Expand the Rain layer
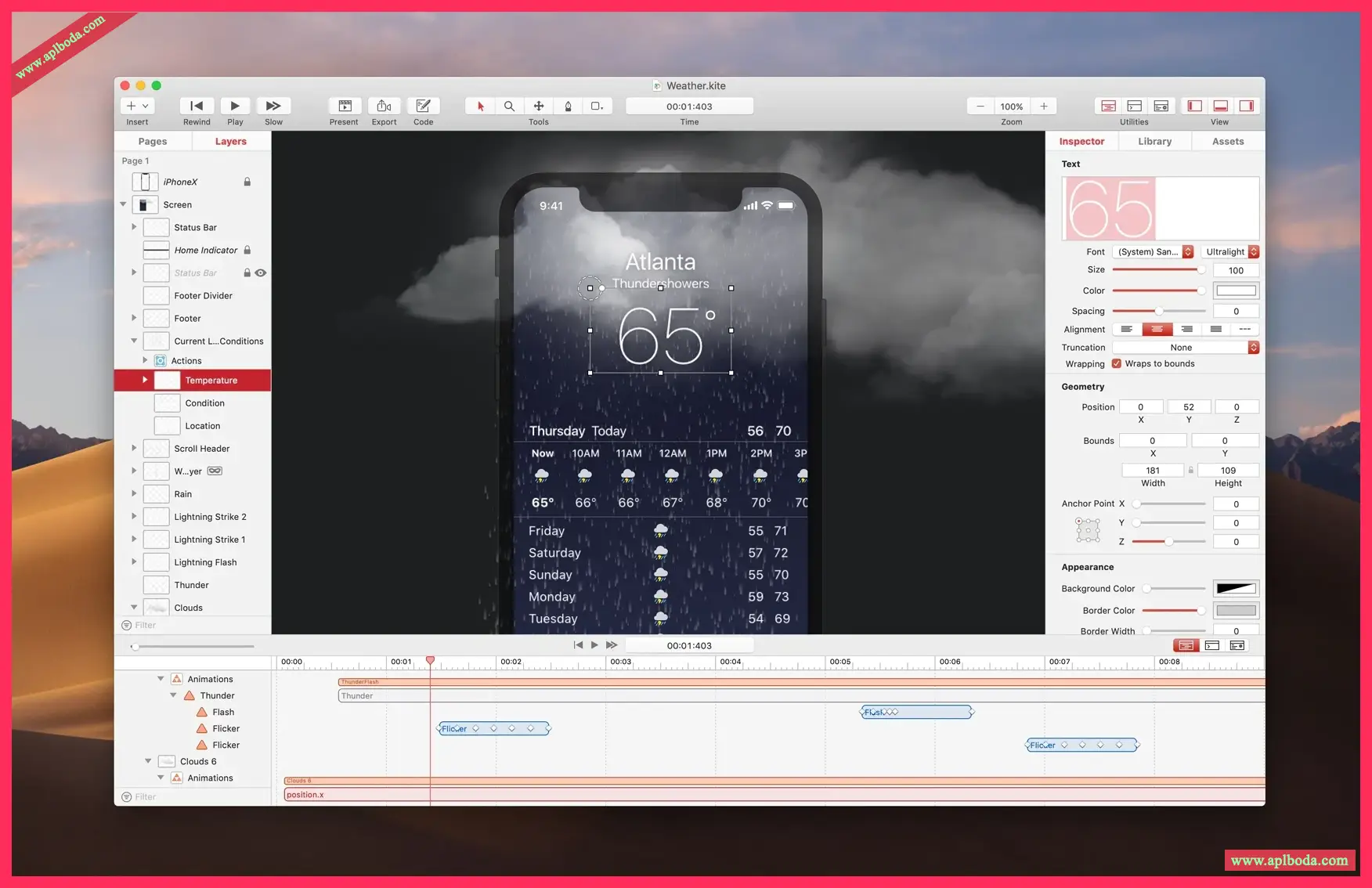This screenshot has width=1372, height=888. click(134, 493)
